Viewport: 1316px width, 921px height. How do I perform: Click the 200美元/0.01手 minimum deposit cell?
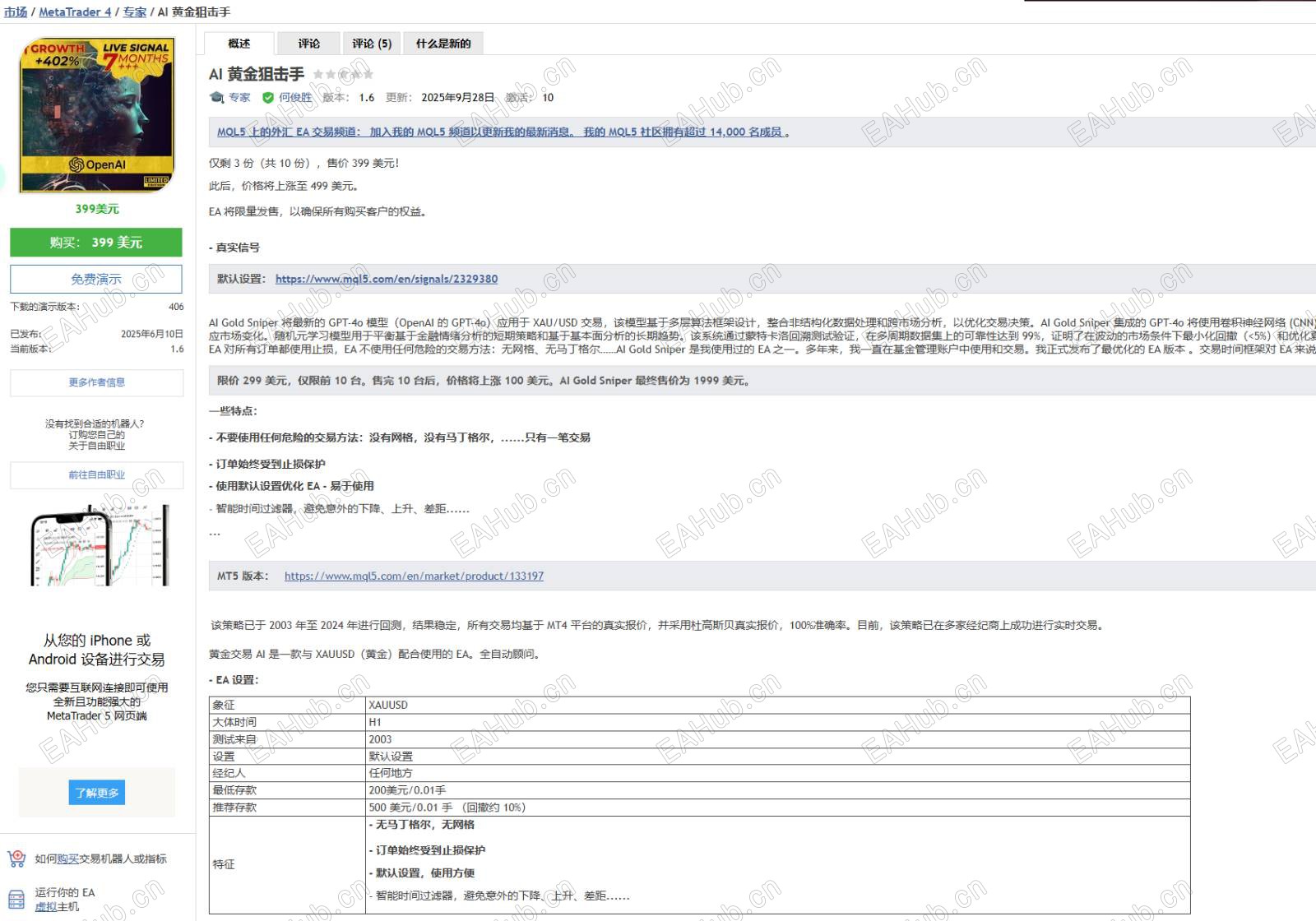(x=777, y=790)
